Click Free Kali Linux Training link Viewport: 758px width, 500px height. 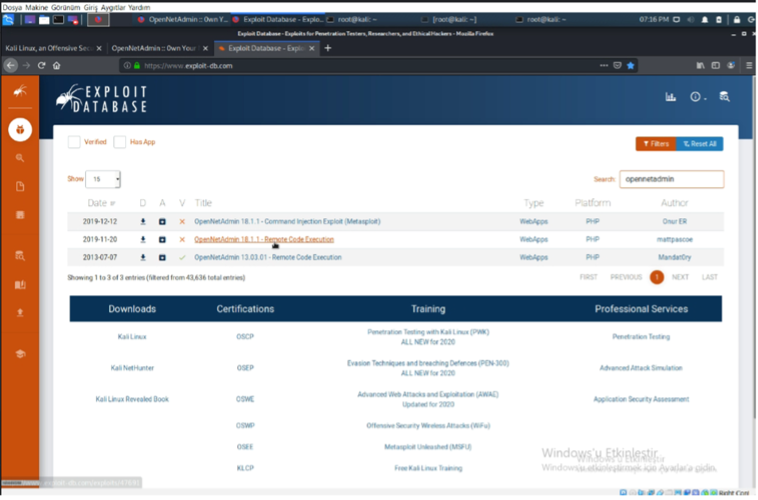pyautogui.click(x=428, y=469)
